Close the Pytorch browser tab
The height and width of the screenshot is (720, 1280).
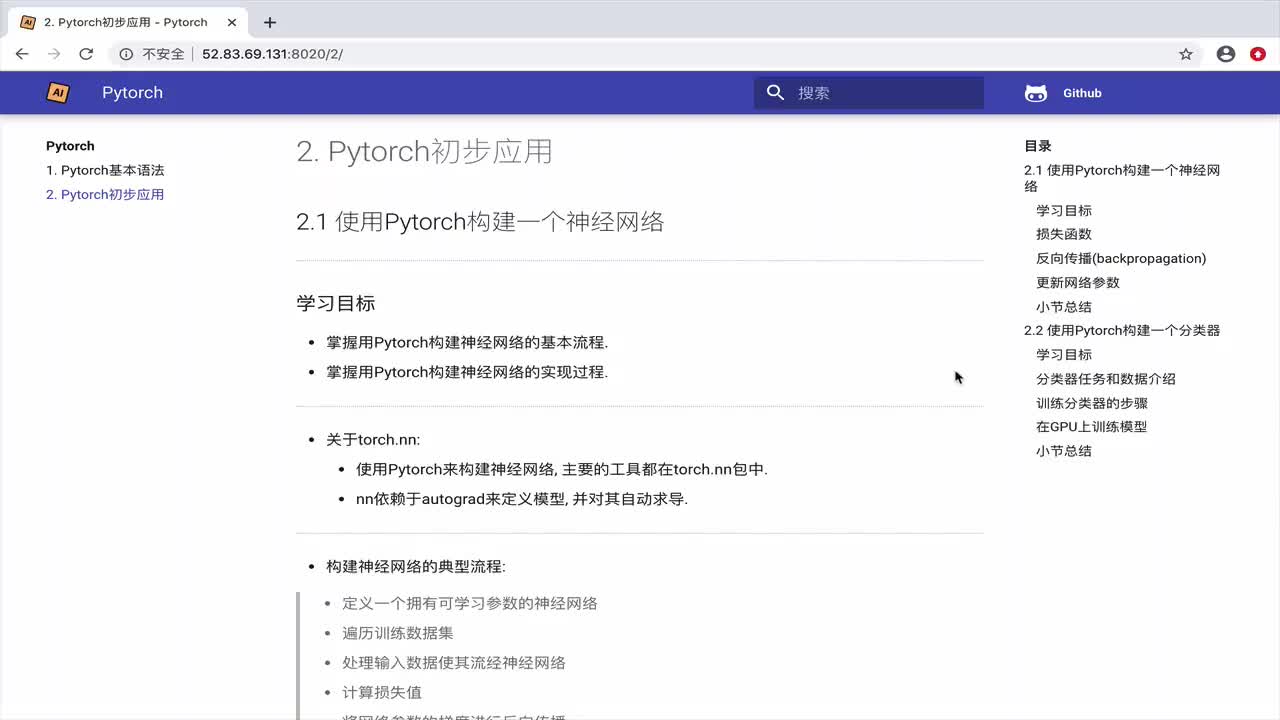[231, 22]
